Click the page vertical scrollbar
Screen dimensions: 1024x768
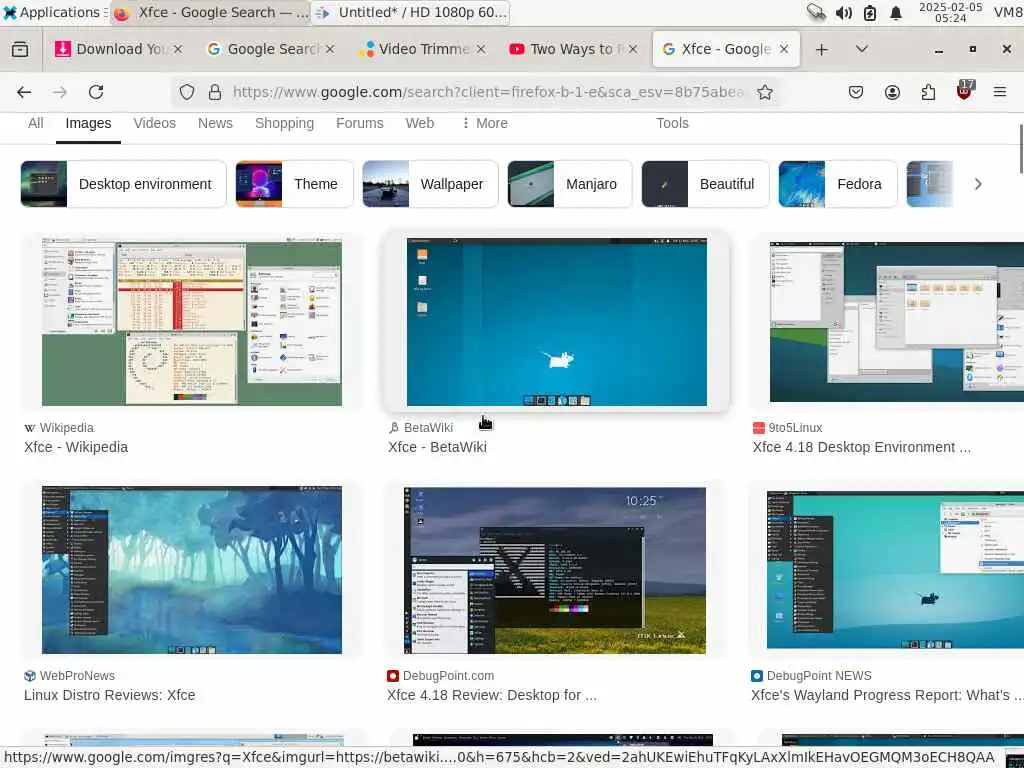(1021, 149)
